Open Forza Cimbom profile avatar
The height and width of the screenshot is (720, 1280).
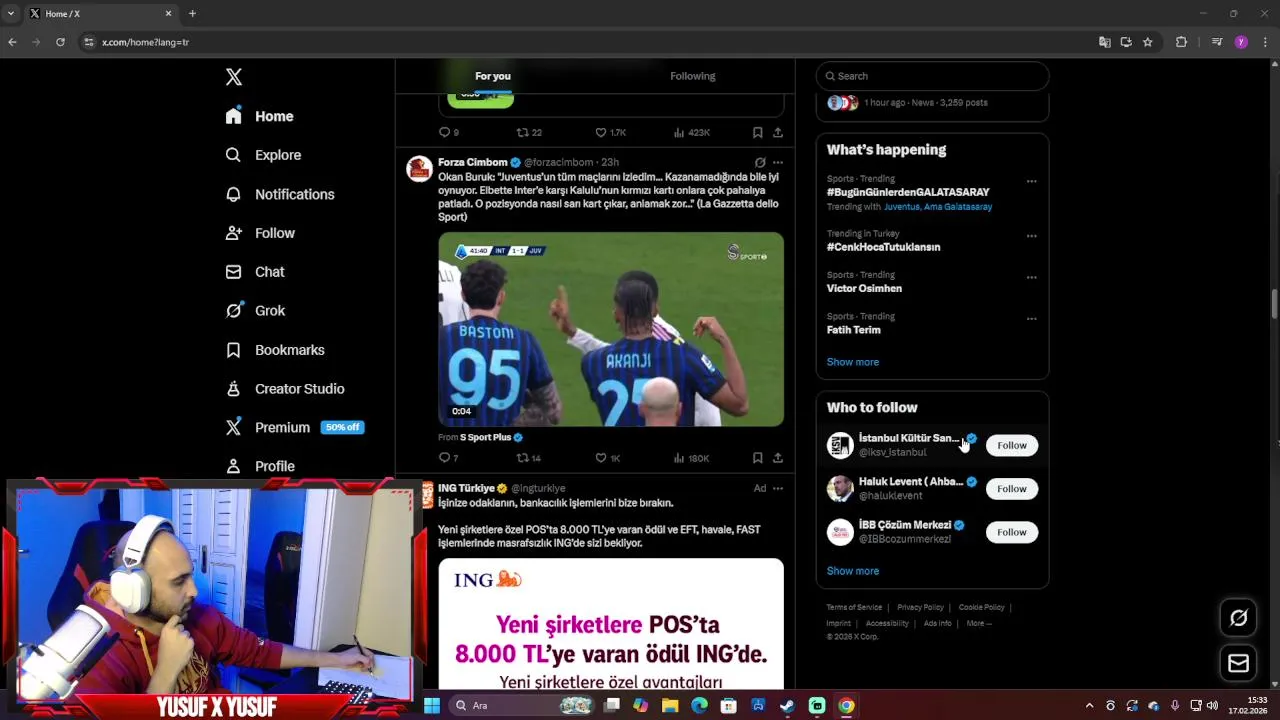click(x=419, y=168)
